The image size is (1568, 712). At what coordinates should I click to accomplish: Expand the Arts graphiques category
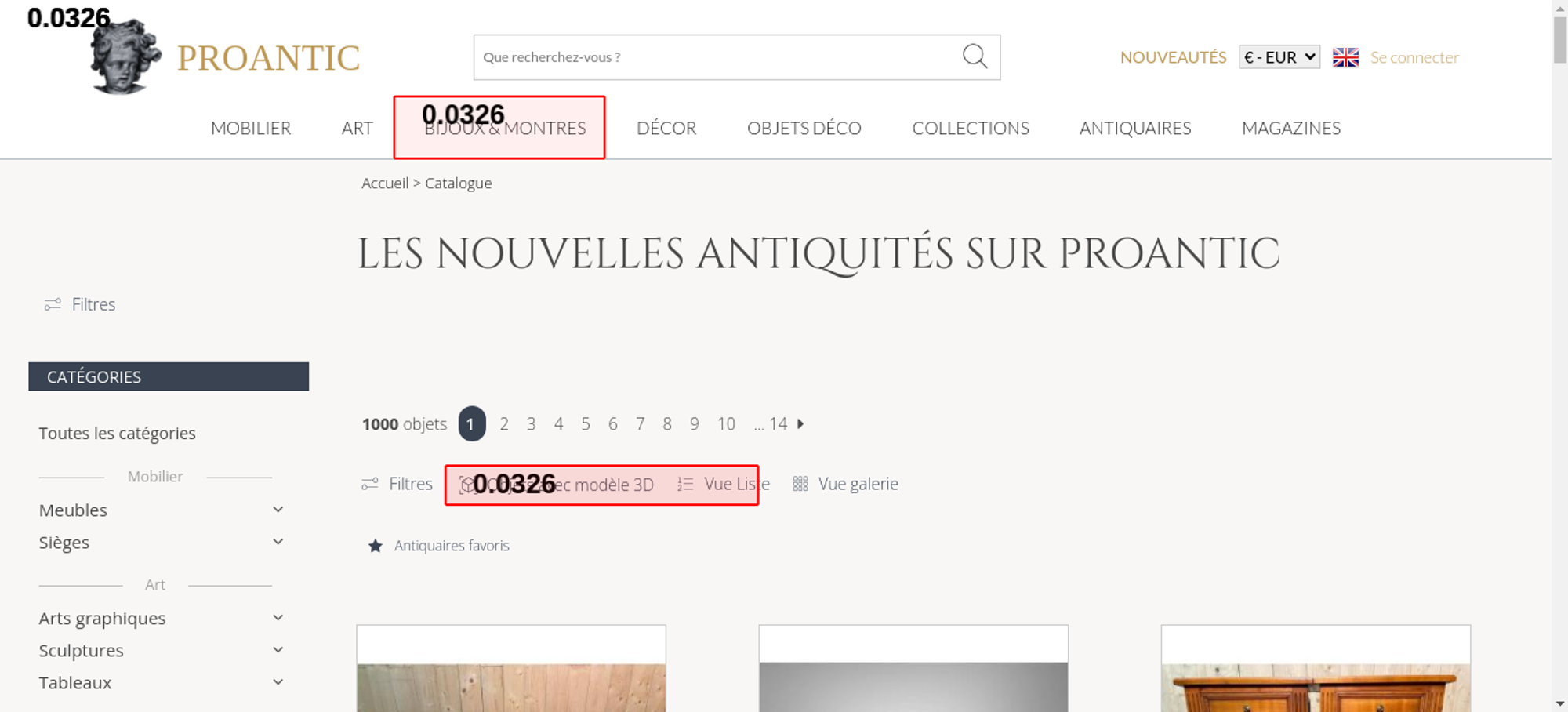(278, 618)
